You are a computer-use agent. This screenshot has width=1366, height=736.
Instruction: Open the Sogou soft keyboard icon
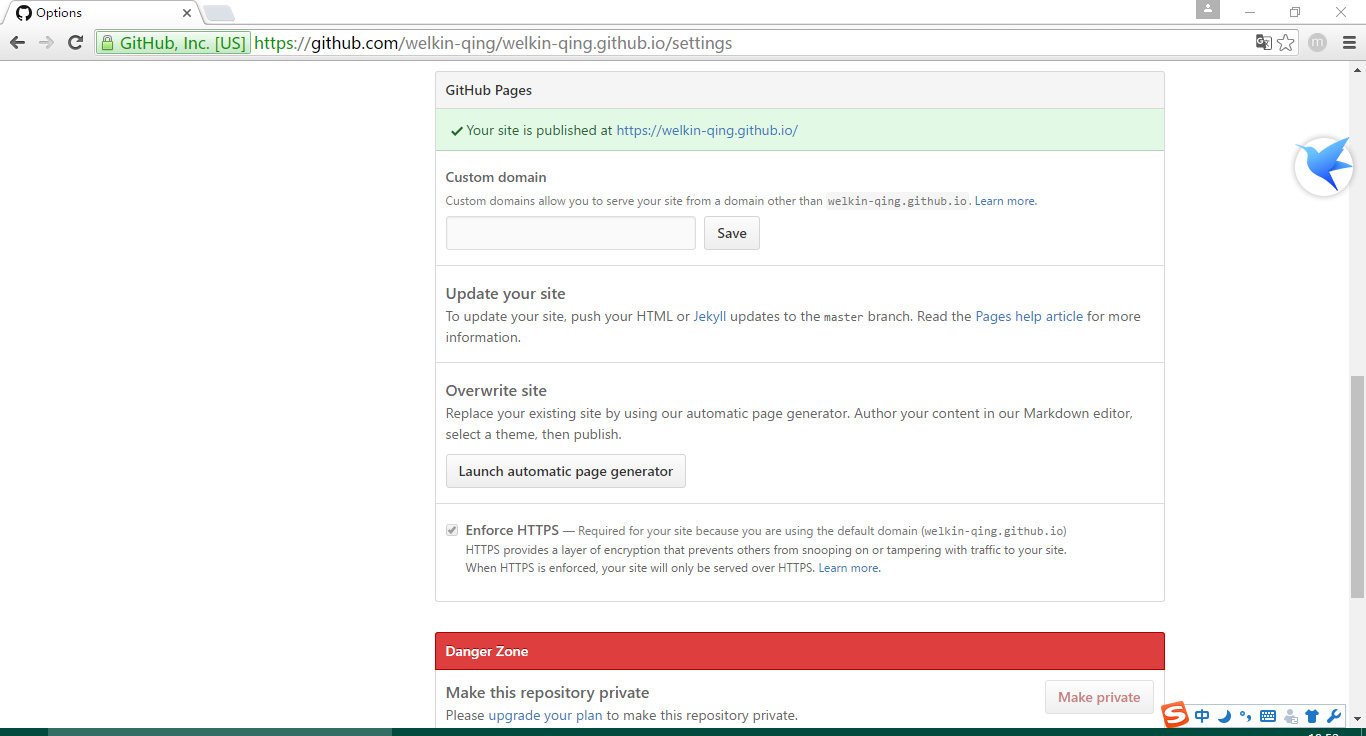coord(1267,715)
